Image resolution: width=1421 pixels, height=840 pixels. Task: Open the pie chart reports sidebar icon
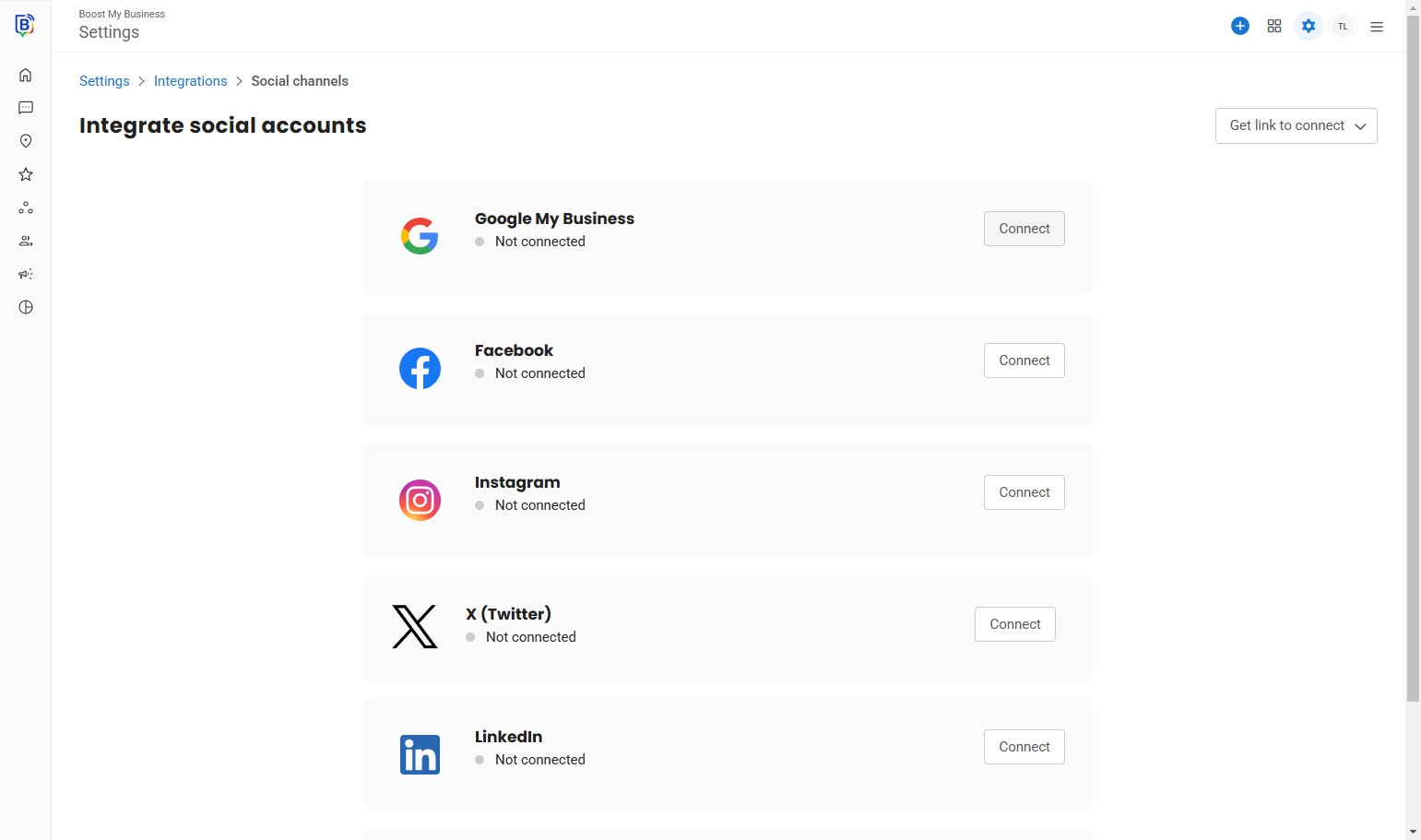[26, 307]
